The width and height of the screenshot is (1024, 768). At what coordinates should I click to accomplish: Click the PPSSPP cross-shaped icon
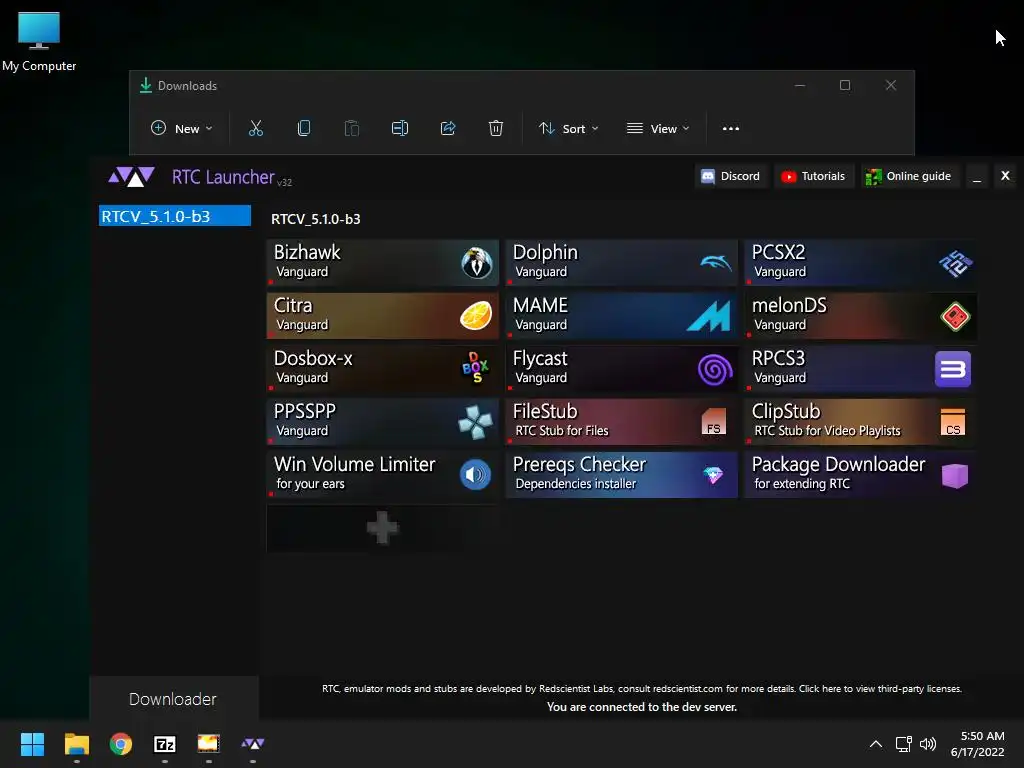[475, 422]
